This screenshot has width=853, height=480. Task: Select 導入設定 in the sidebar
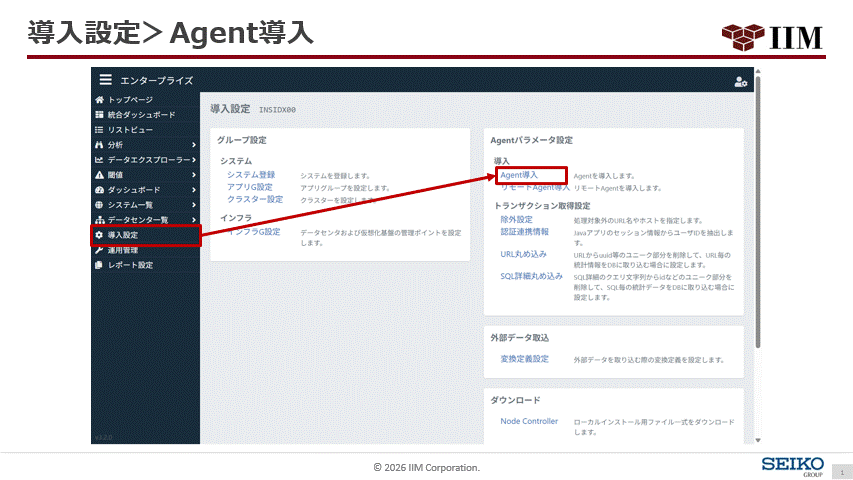coord(123,235)
